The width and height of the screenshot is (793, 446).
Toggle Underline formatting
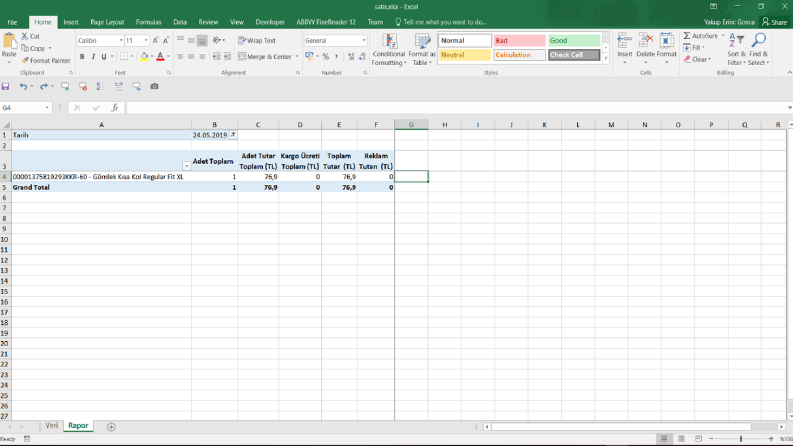click(x=104, y=57)
